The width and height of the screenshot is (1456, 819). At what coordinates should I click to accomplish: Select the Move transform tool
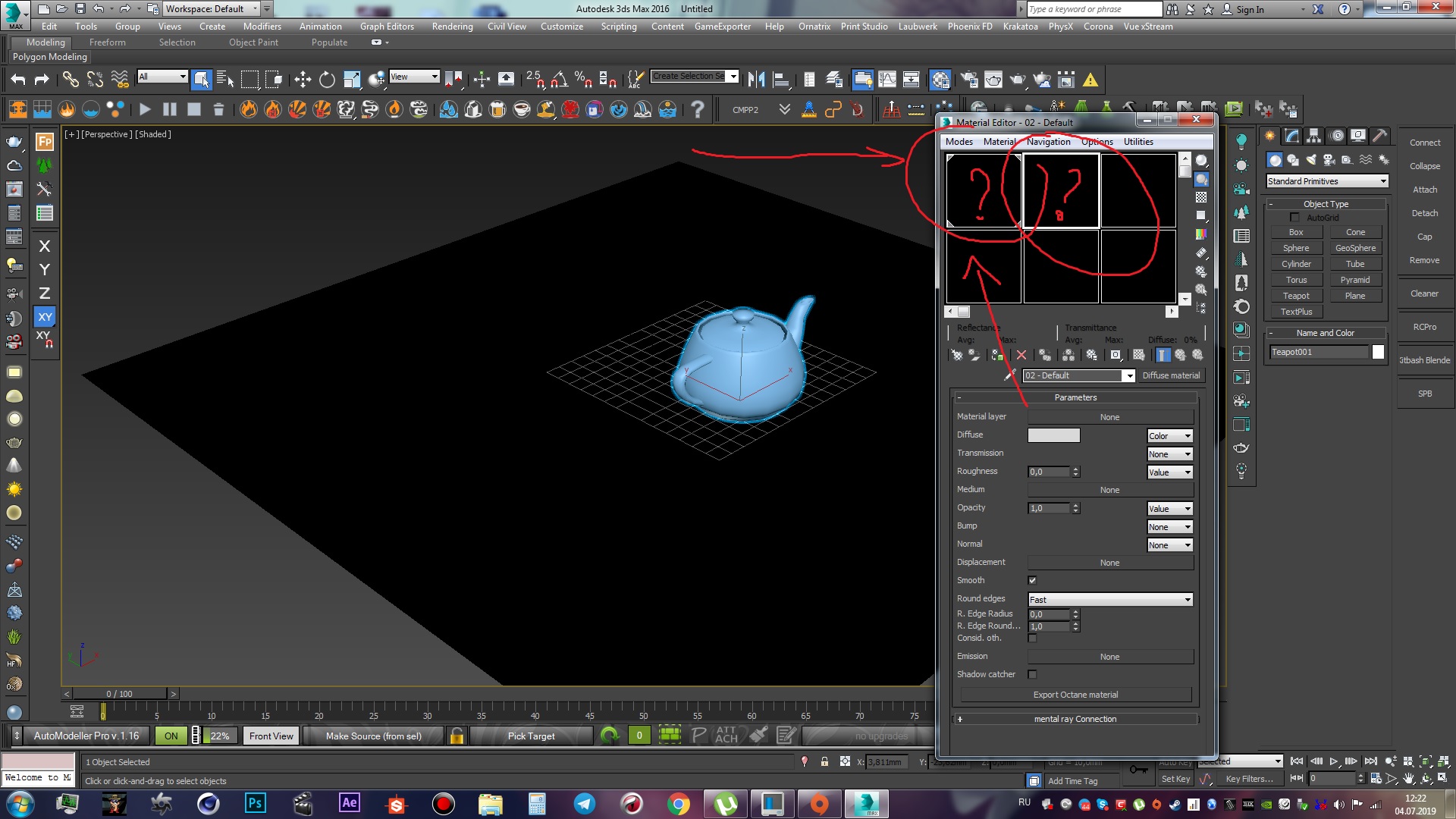pyautogui.click(x=303, y=80)
